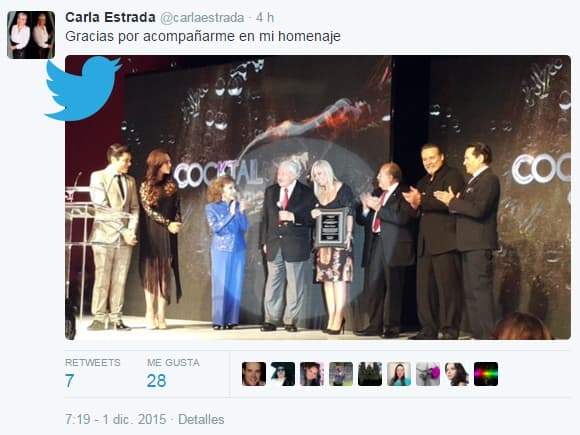The image size is (580, 435).
Task: Enlarge the attached award ceremony photo
Action: click(x=318, y=198)
